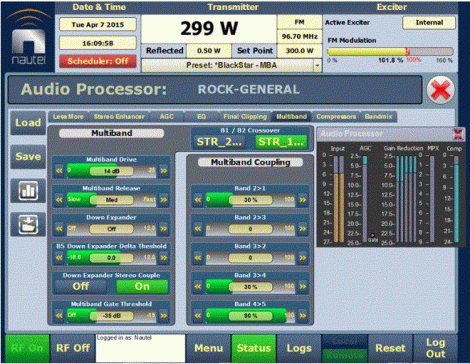
Task: Increase Band 4>5 coupling
Action: click(x=303, y=315)
